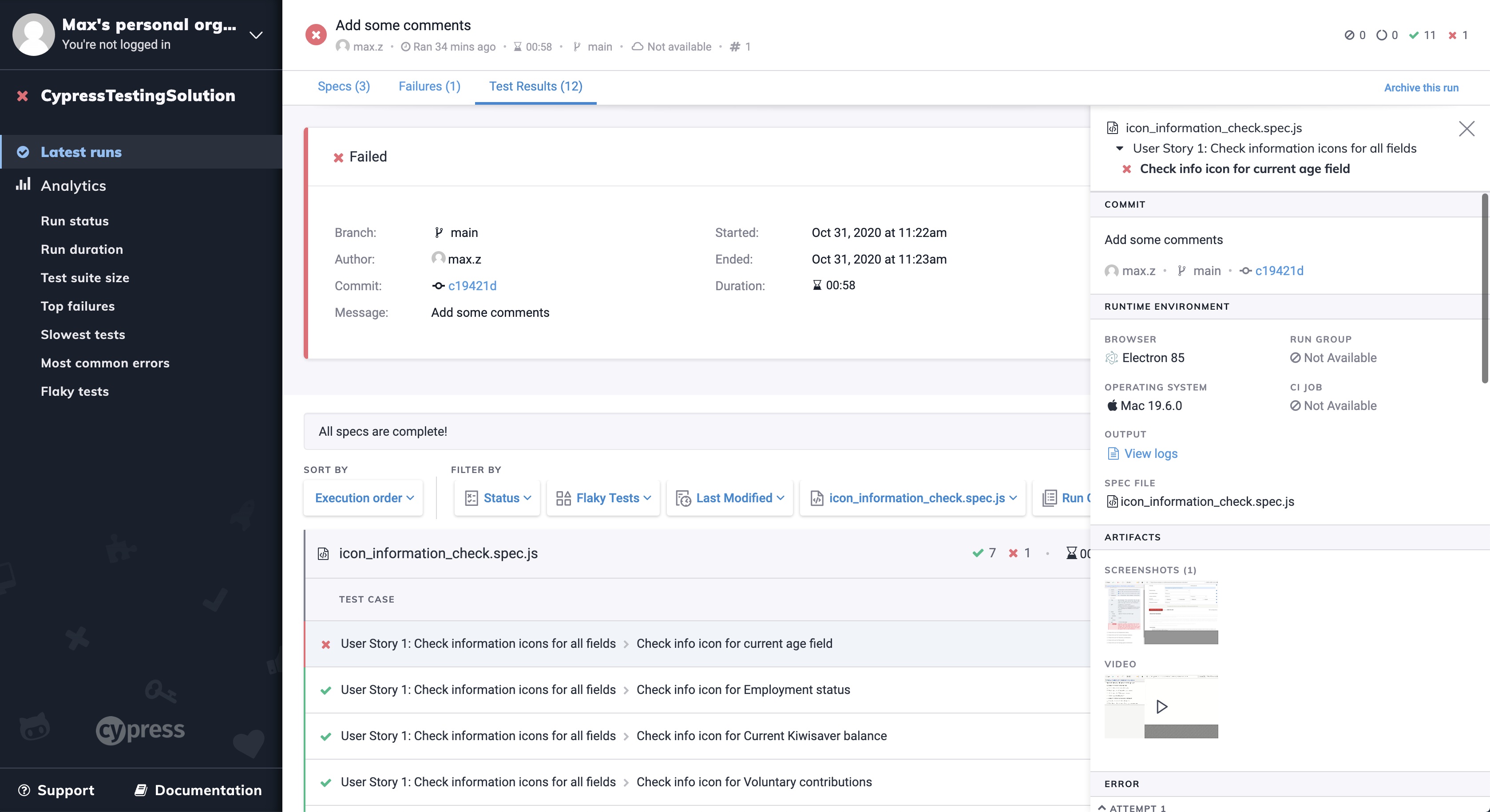
Task: Open Slowest tests analytics
Action: click(83, 334)
